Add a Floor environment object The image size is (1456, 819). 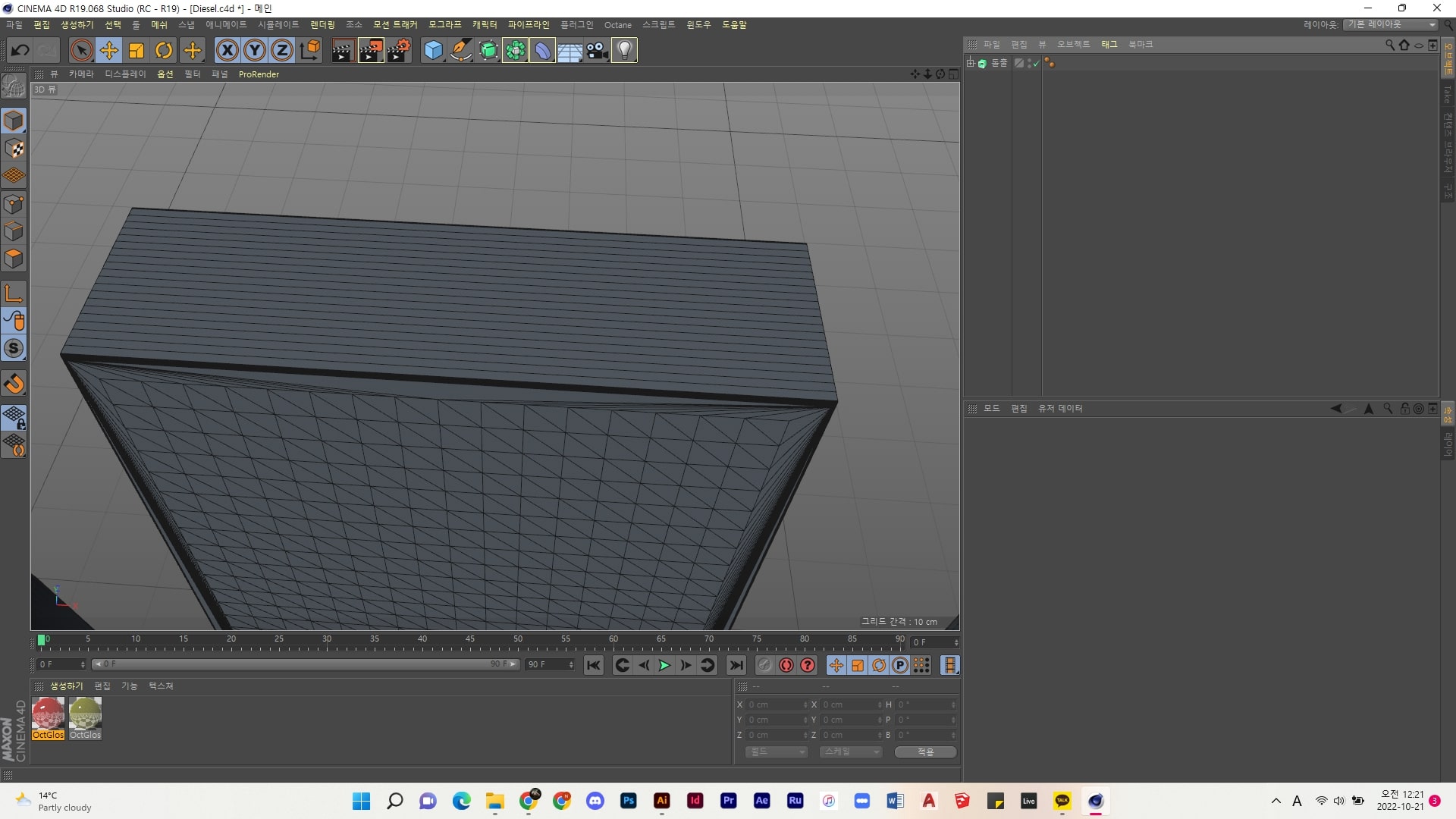570,51
